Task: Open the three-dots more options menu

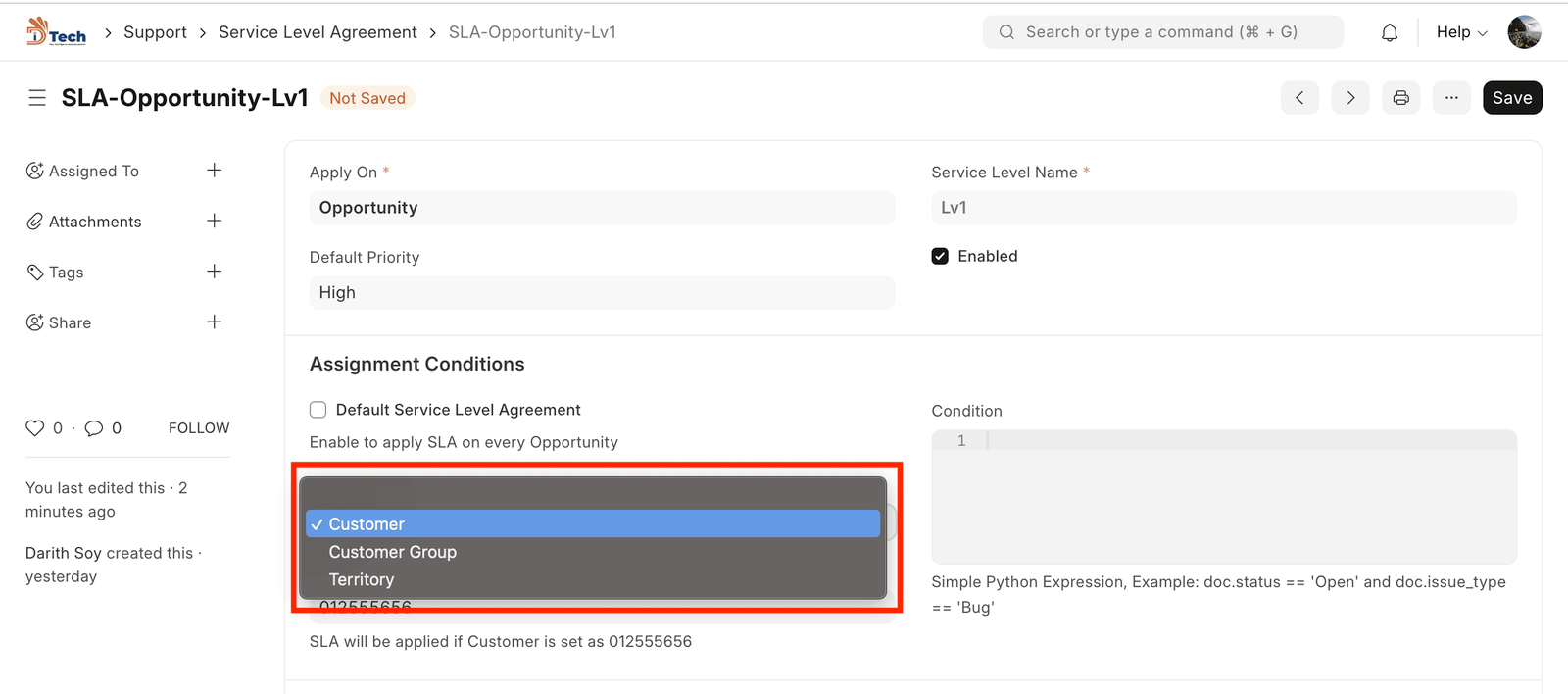Action: [1451, 98]
